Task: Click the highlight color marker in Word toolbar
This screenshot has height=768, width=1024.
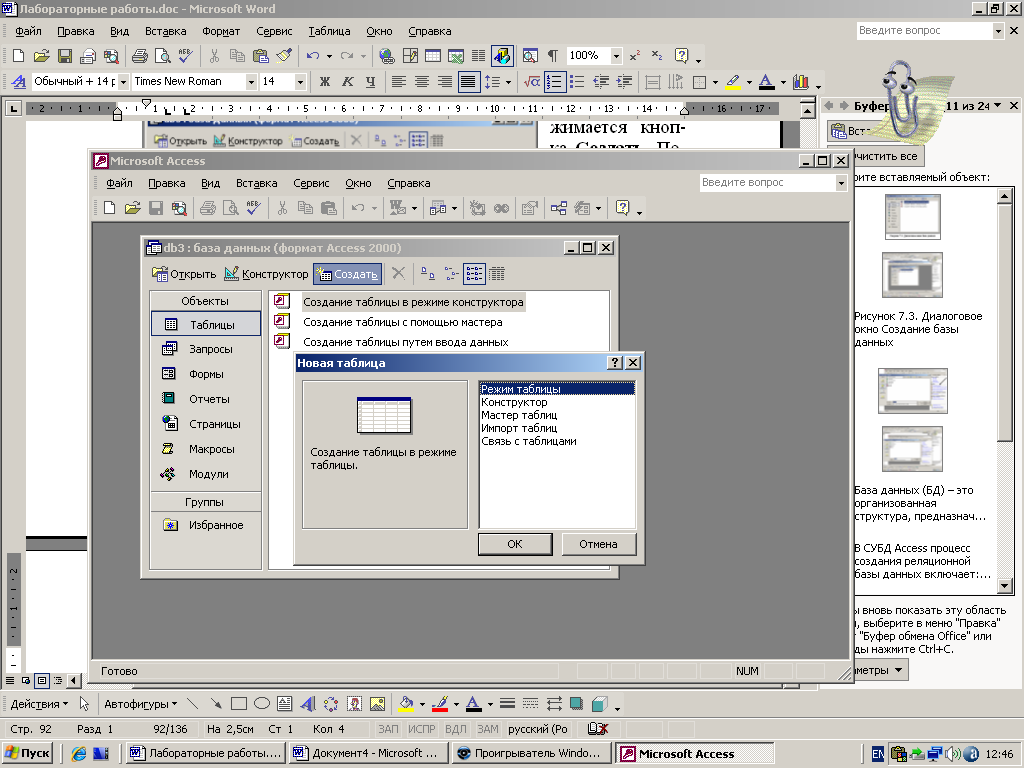Action: (733, 82)
